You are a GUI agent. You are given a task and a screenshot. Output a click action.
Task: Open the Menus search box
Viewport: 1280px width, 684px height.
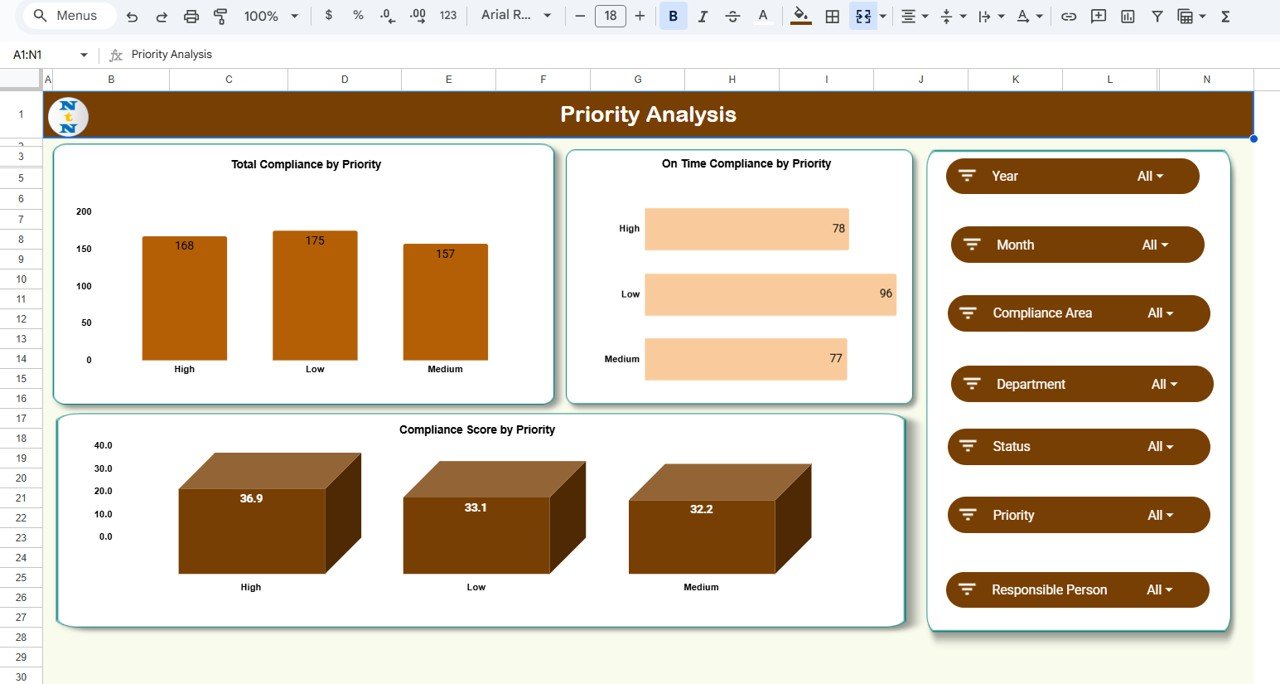pyautogui.click(x=66, y=15)
